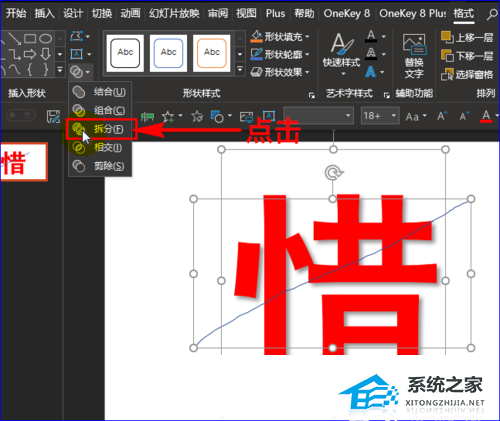500x421 pixels.
Task: Select the 格式 ribbon tab
Action: tap(464, 13)
